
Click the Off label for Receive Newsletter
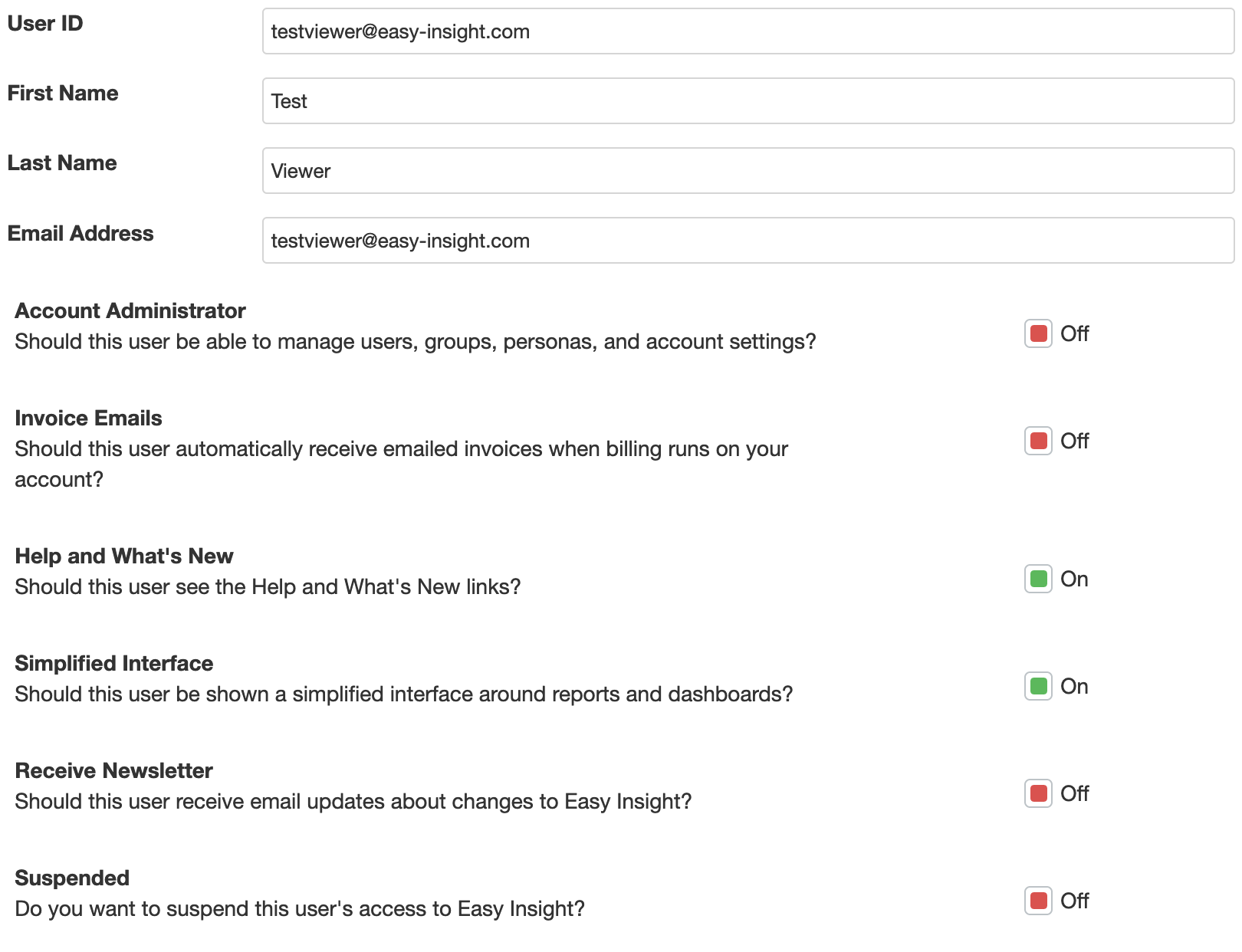click(1075, 794)
